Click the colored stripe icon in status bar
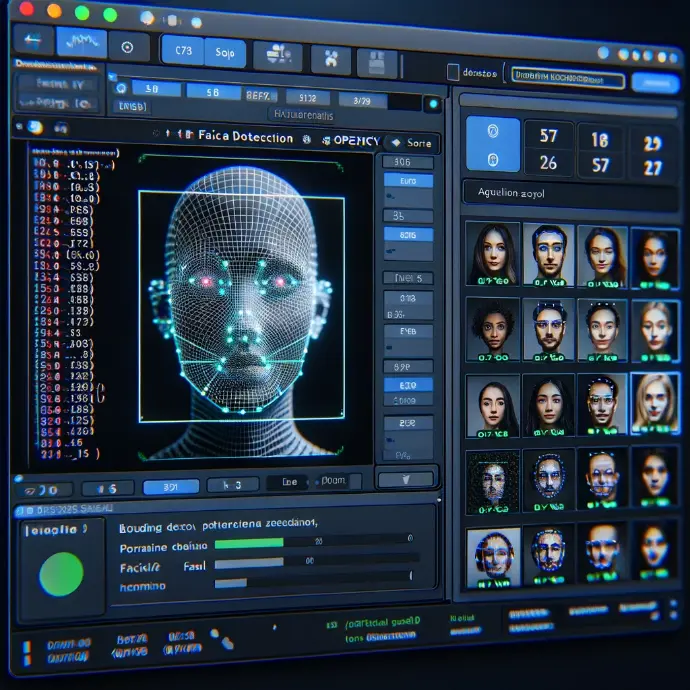The image size is (690, 690). 27,652
